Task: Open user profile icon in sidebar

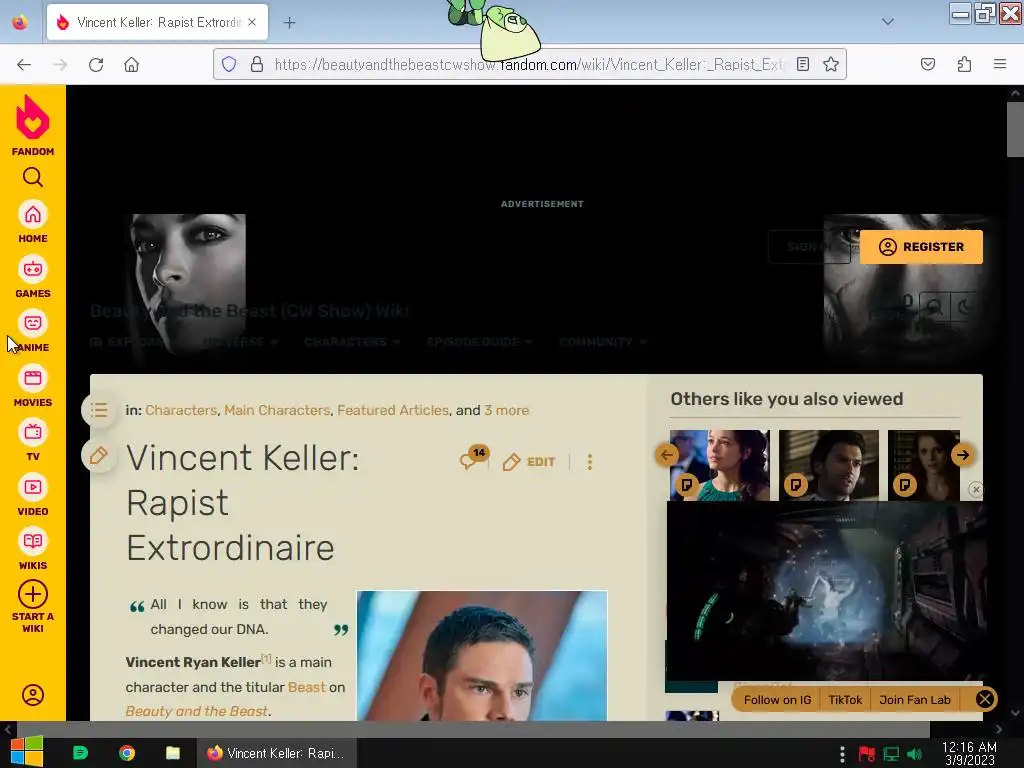Action: (x=33, y=695)
